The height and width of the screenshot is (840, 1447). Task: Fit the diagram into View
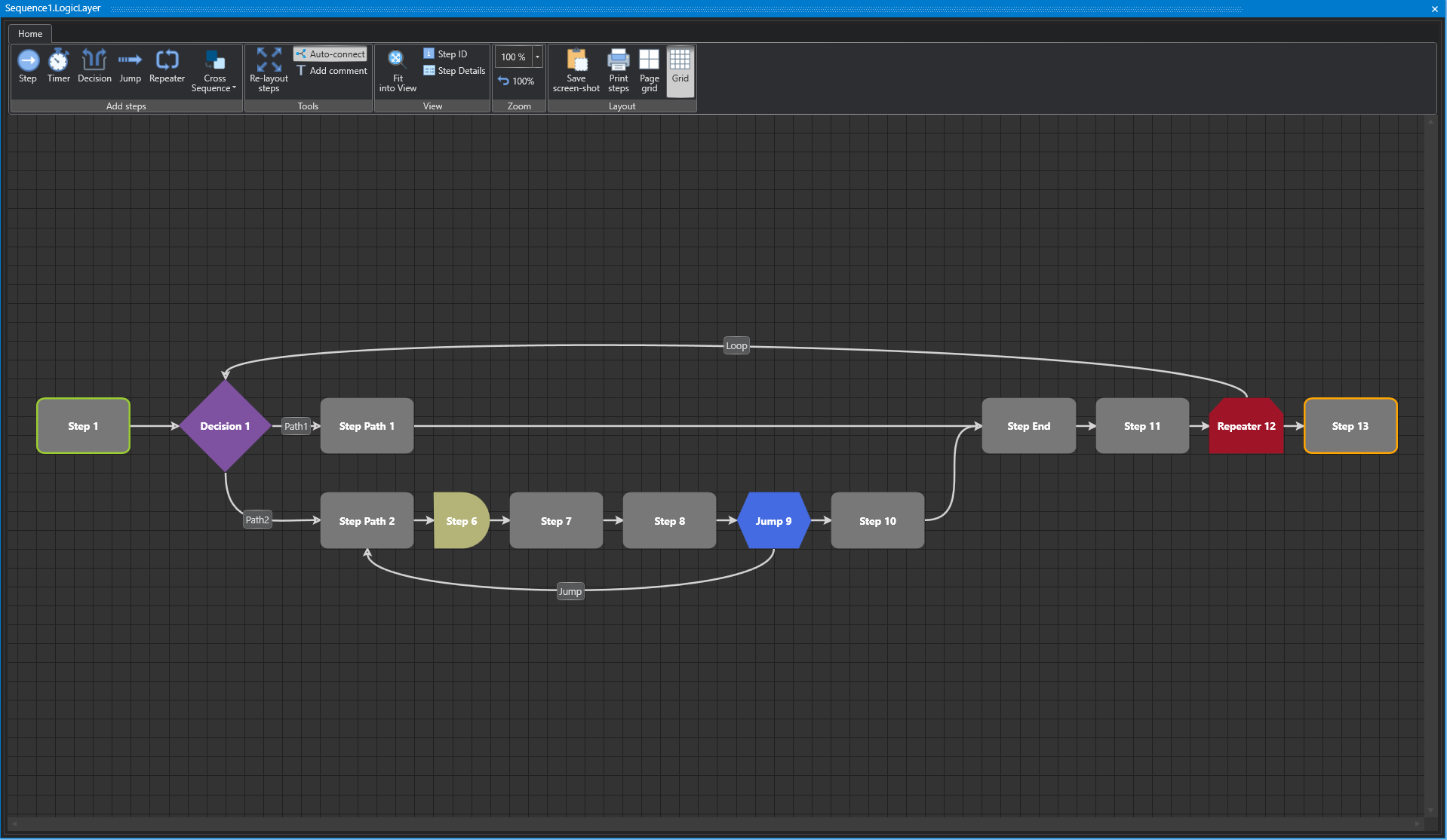tap(398, 71)
